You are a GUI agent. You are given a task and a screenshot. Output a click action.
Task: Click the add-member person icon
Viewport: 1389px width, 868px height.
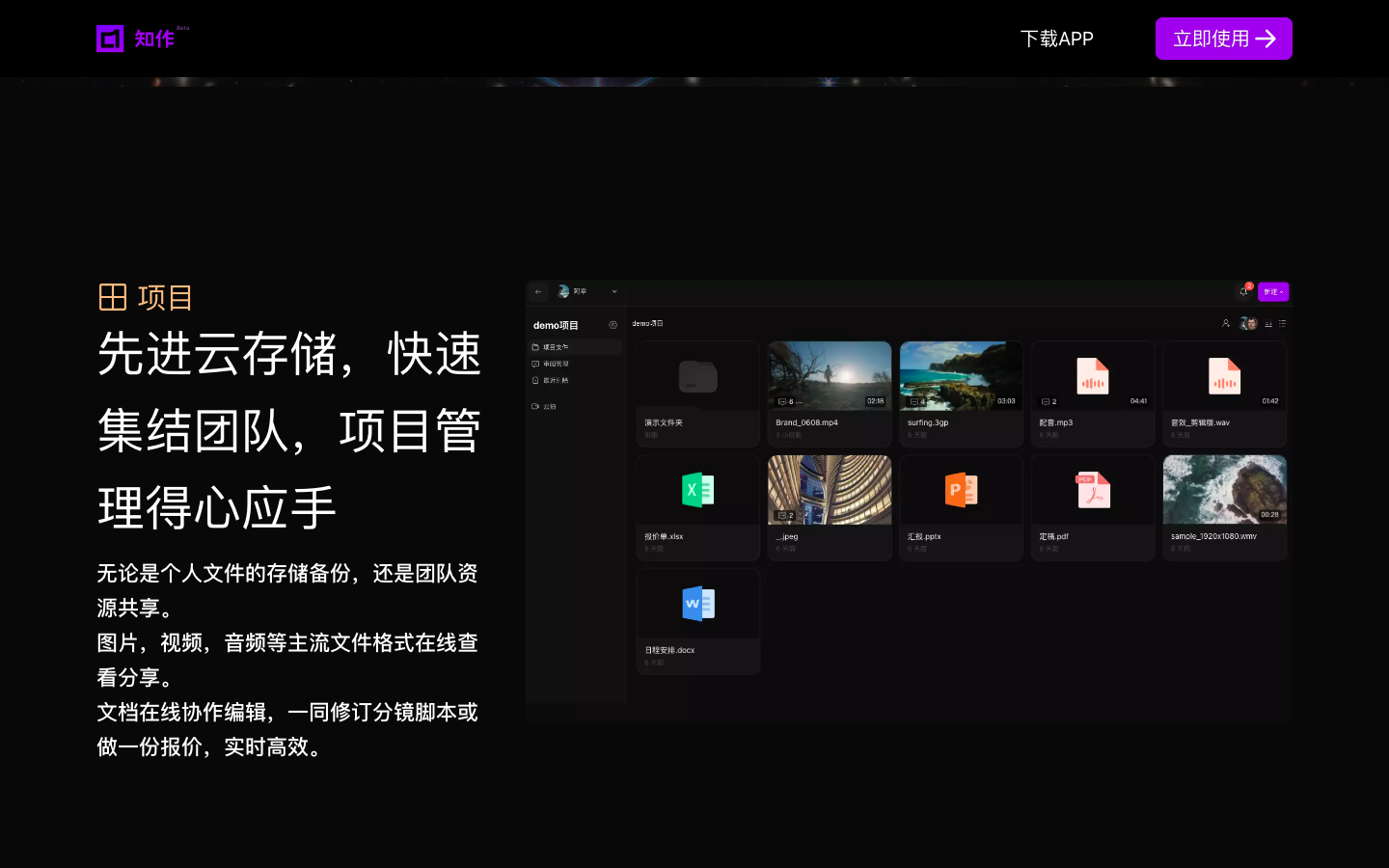tap(1226, 323)
